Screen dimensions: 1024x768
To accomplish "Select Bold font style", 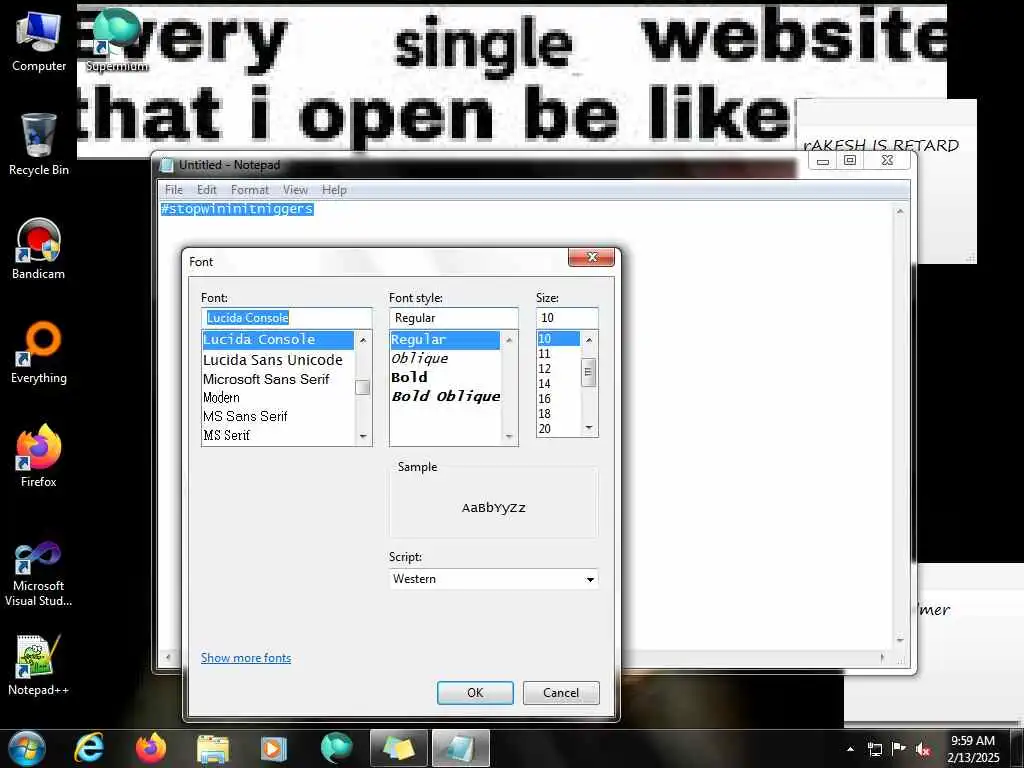I will [445, 377].
